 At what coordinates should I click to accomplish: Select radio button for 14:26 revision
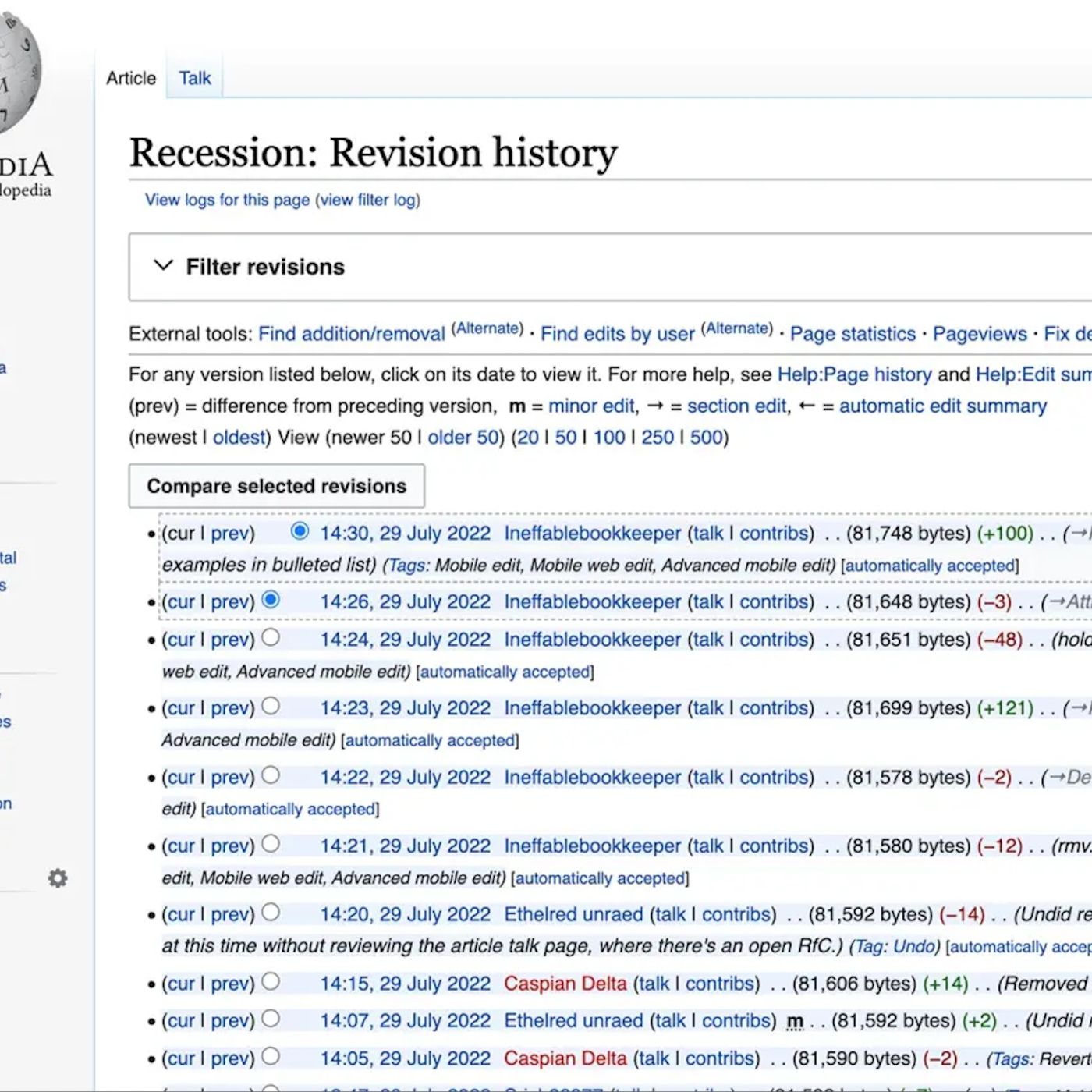tap(271, 600)
